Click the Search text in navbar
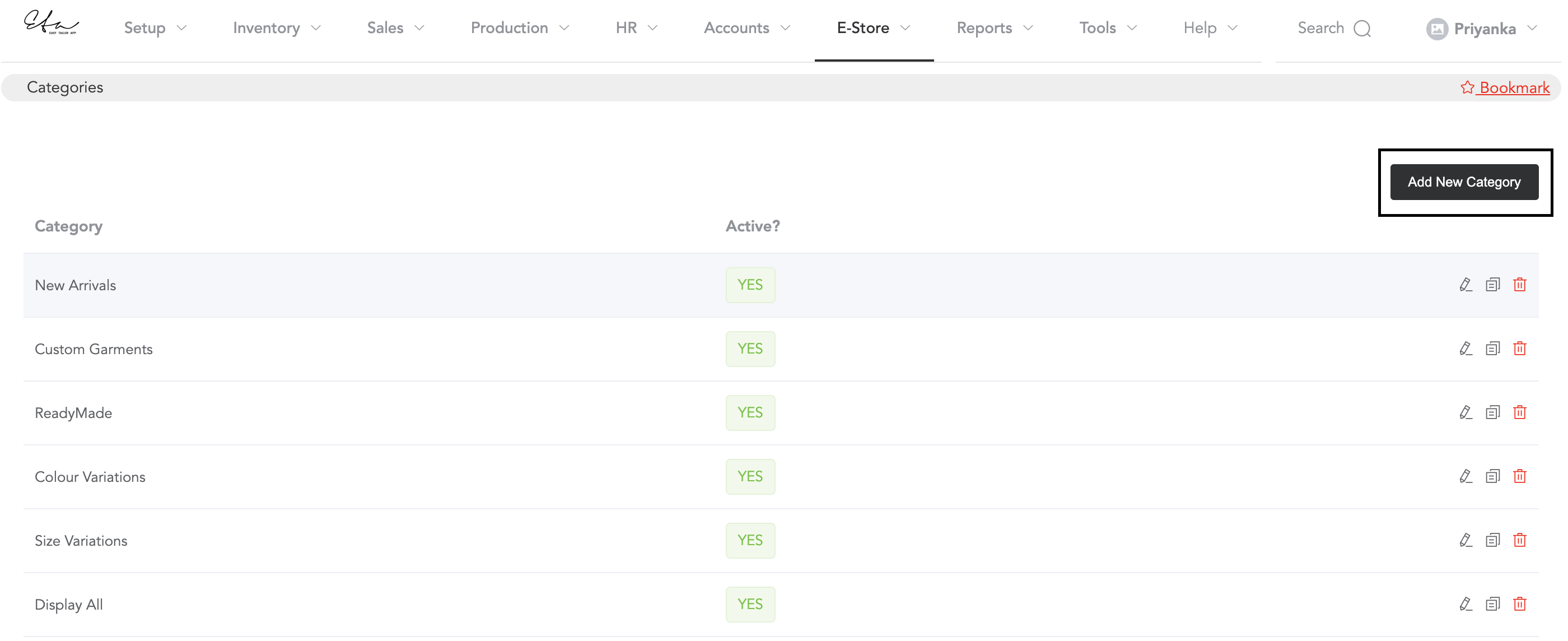 pyautogui.click(x=1320, y=28)
